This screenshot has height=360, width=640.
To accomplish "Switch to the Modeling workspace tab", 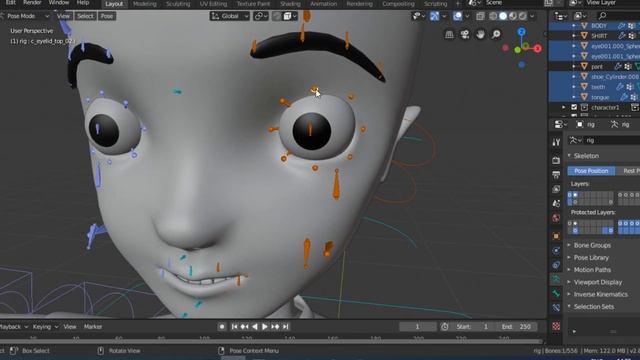I will tap(144, 4).
